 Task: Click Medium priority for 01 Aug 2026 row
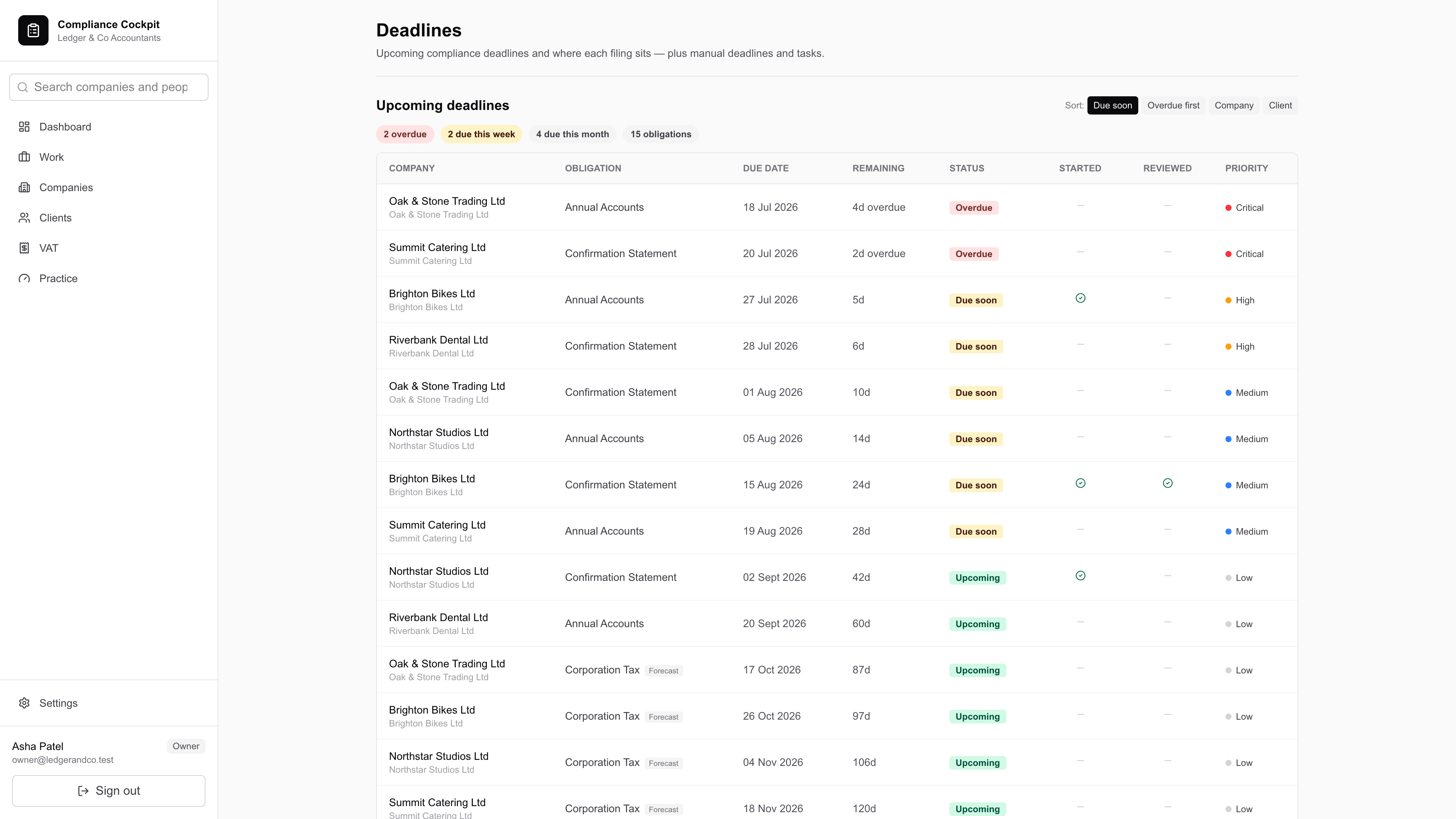[1246, 393]
